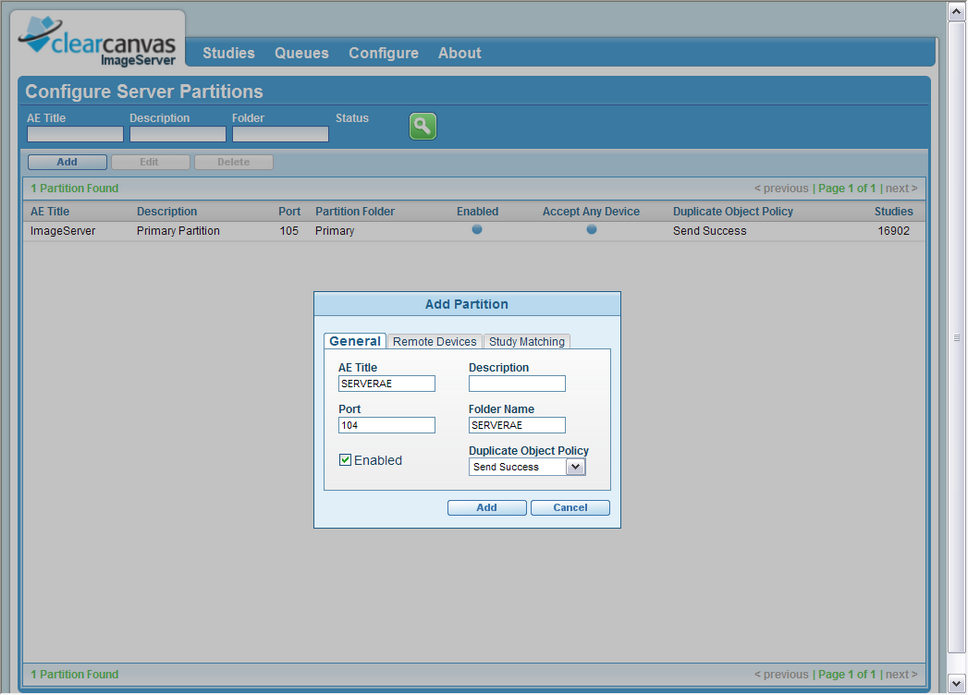Click the bottom 'next >' pager link
968x695 pixels.
[901, 674]
